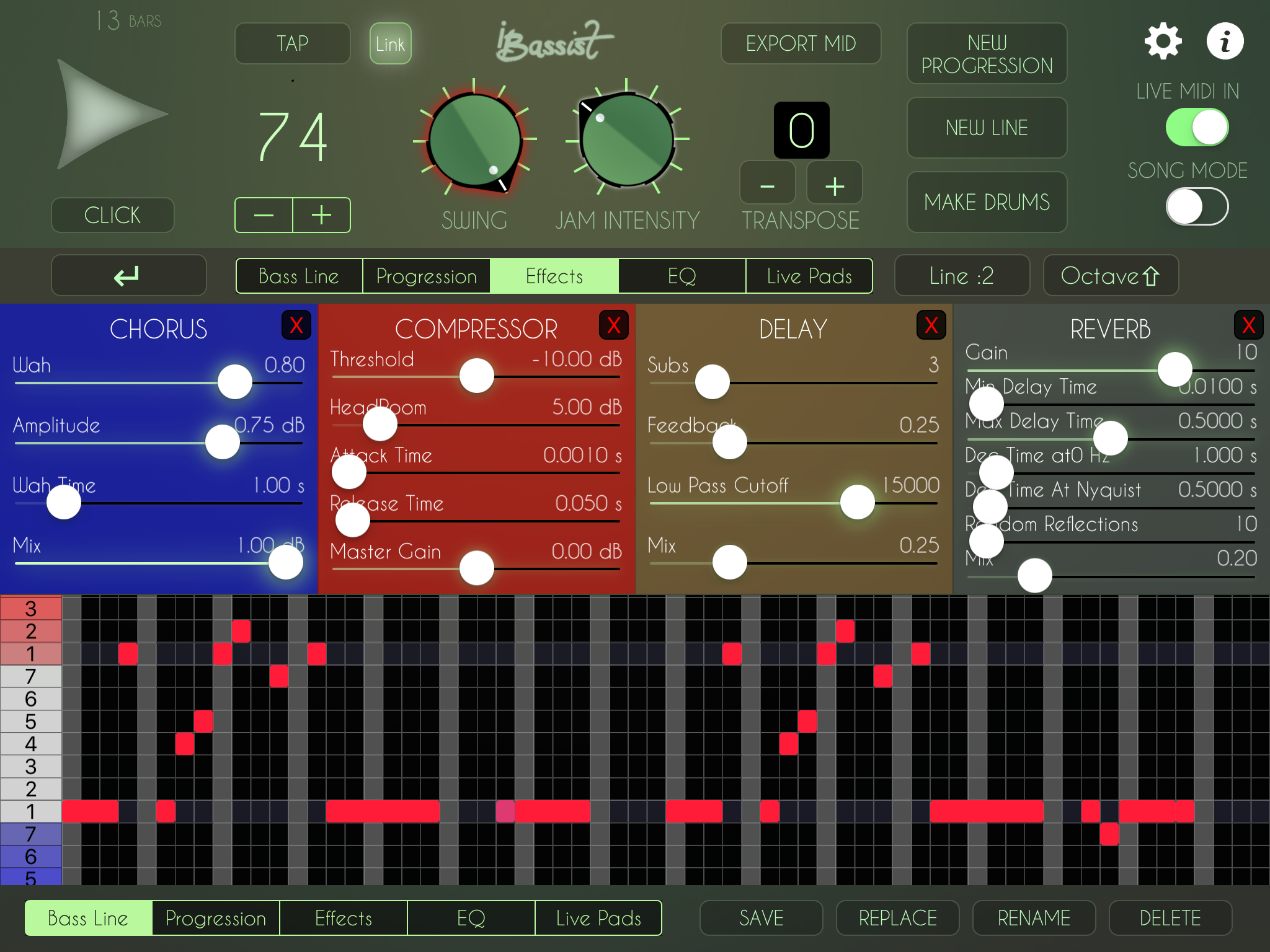Click the Make Drums button
This screenshot has width=1270, height=952.
pos(987,202)
